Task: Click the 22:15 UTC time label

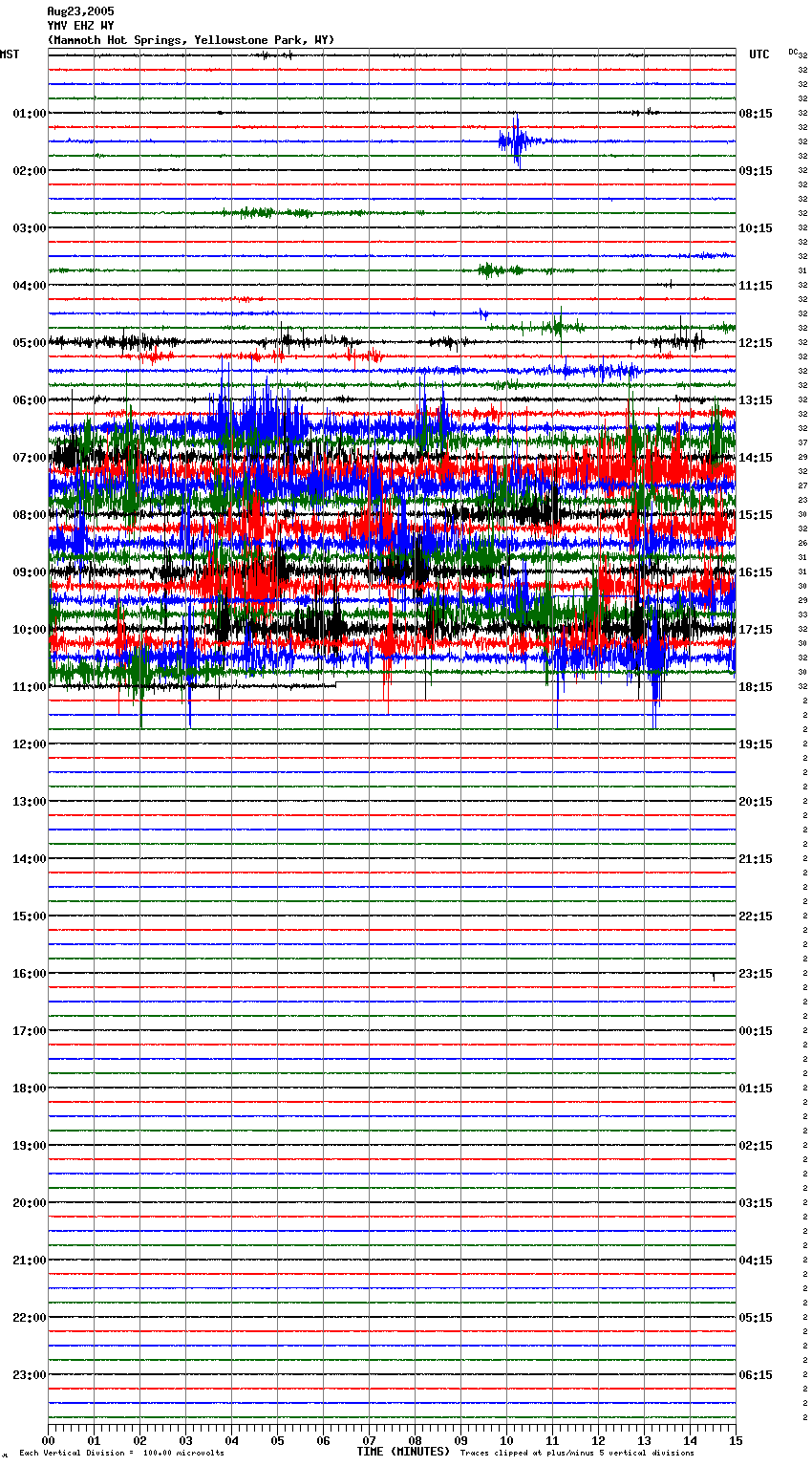Action: 756,916
